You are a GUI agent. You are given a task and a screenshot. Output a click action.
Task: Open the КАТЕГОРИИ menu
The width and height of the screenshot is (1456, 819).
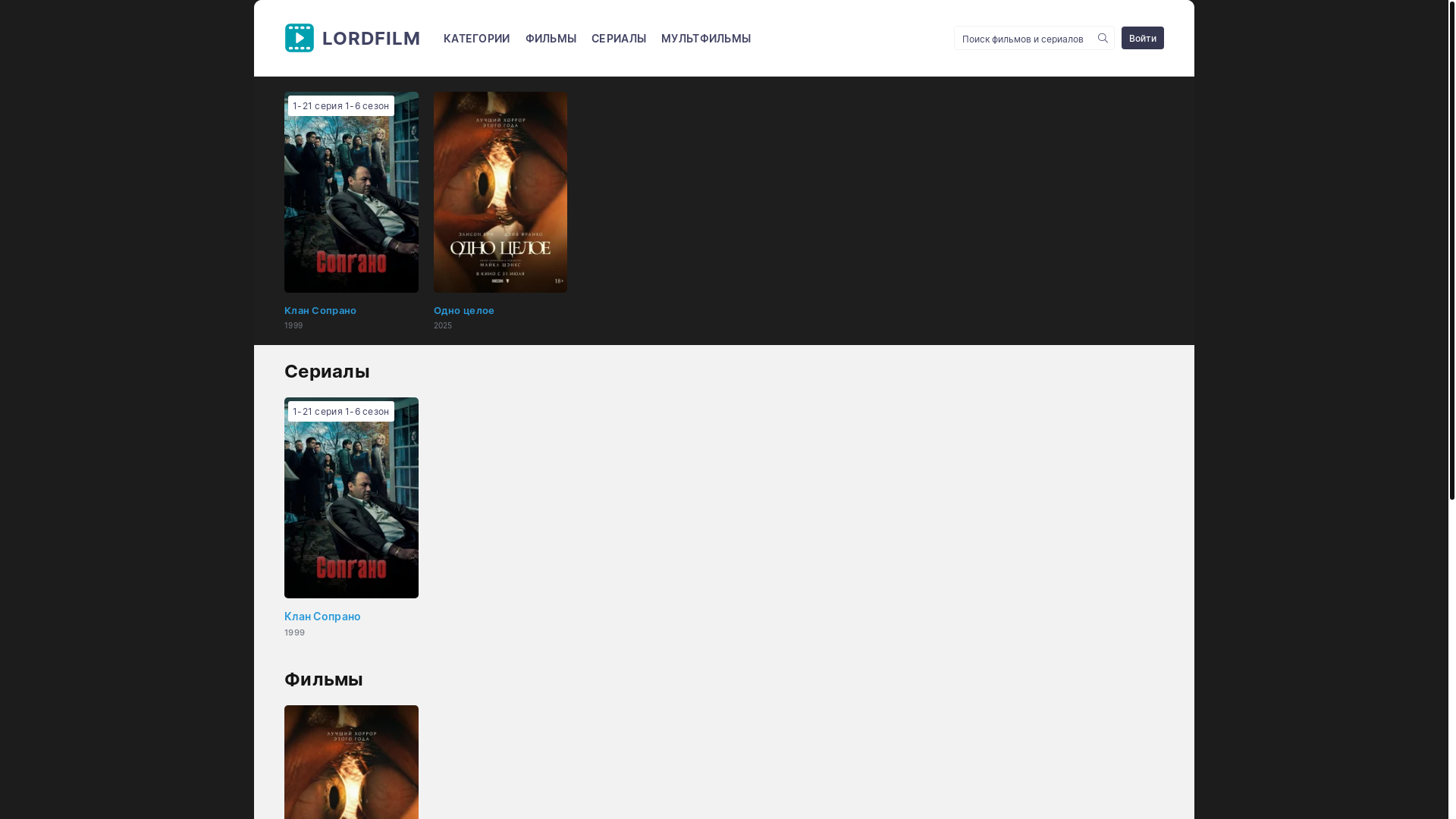pos(476,39)
